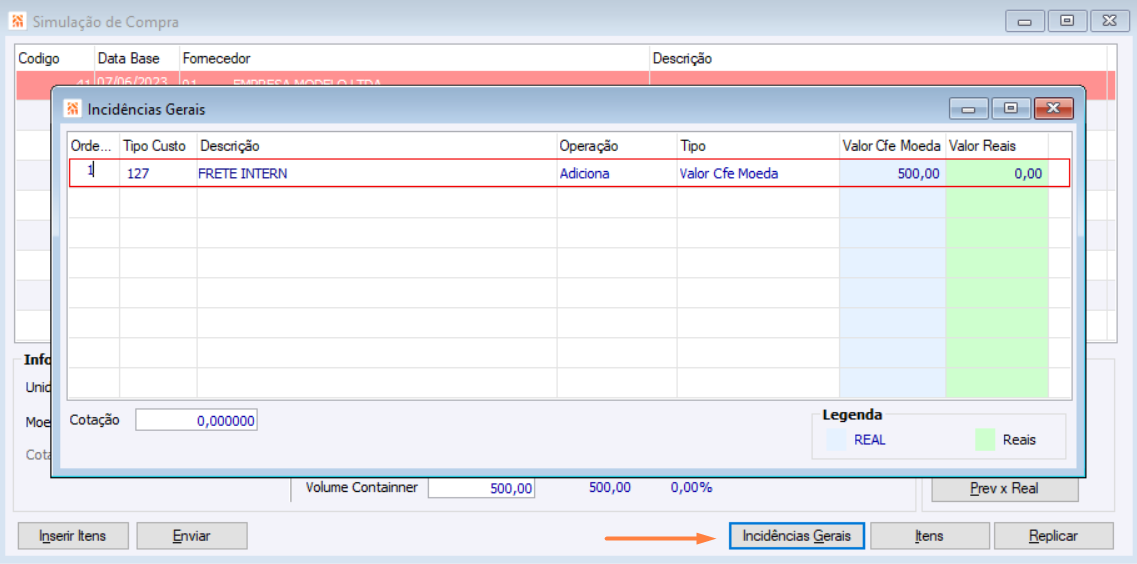The height and width of the screenshot is (564, 1137).
Task: Close the Simulação de Compra window
Action: 1110,21
